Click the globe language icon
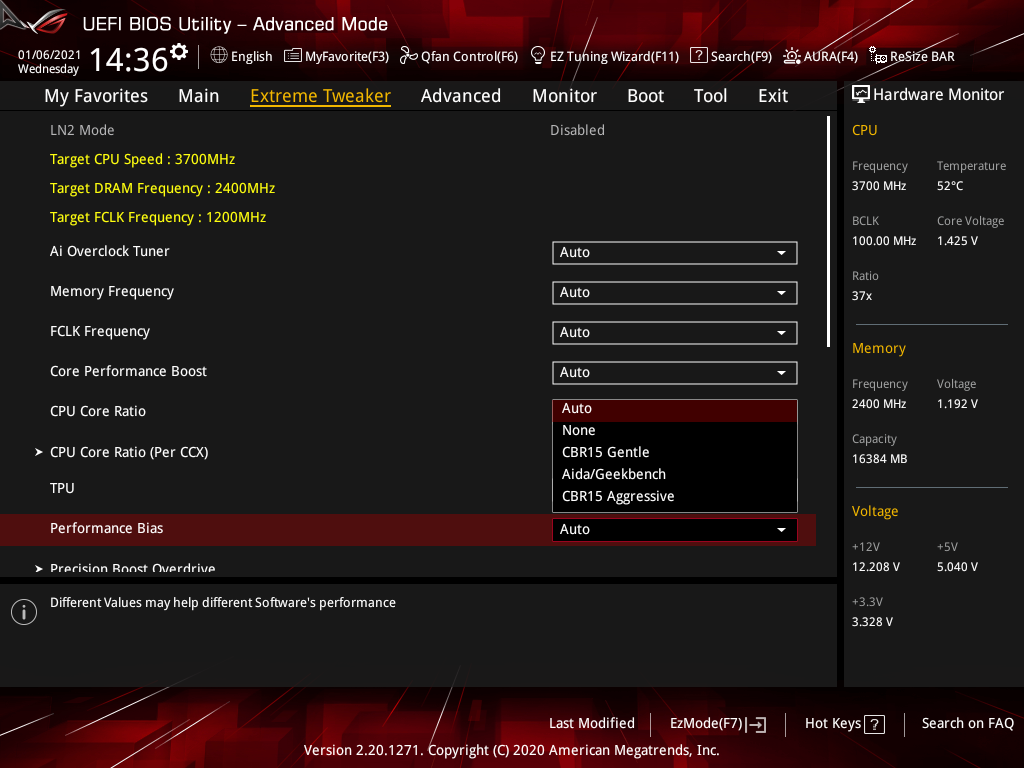 (x=219, y=56)
